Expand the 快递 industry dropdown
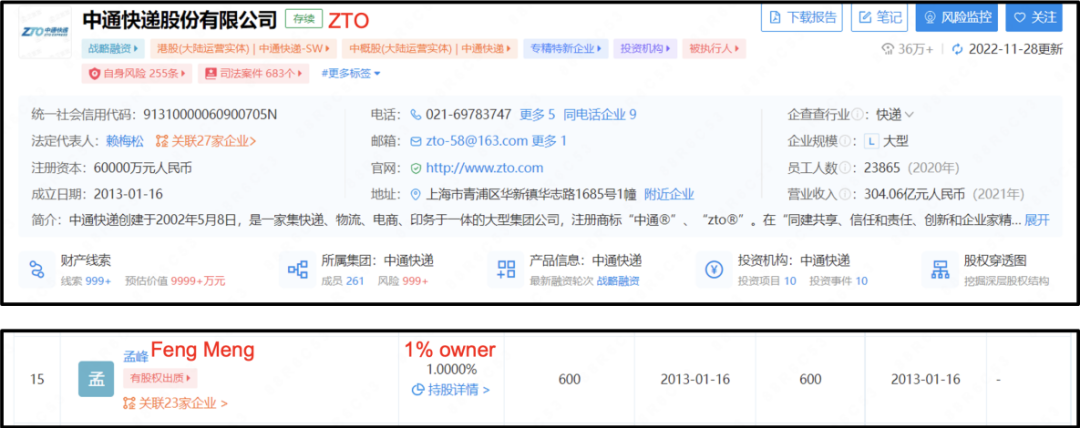The image size is (1080, 428). pyautogui.click(x=895, y=114)
